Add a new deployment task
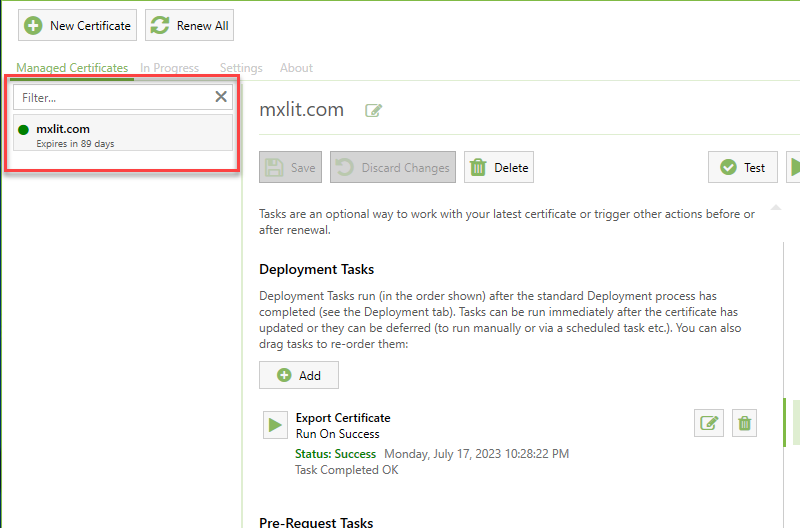800x528 pixels. click(x=298, y=375)
